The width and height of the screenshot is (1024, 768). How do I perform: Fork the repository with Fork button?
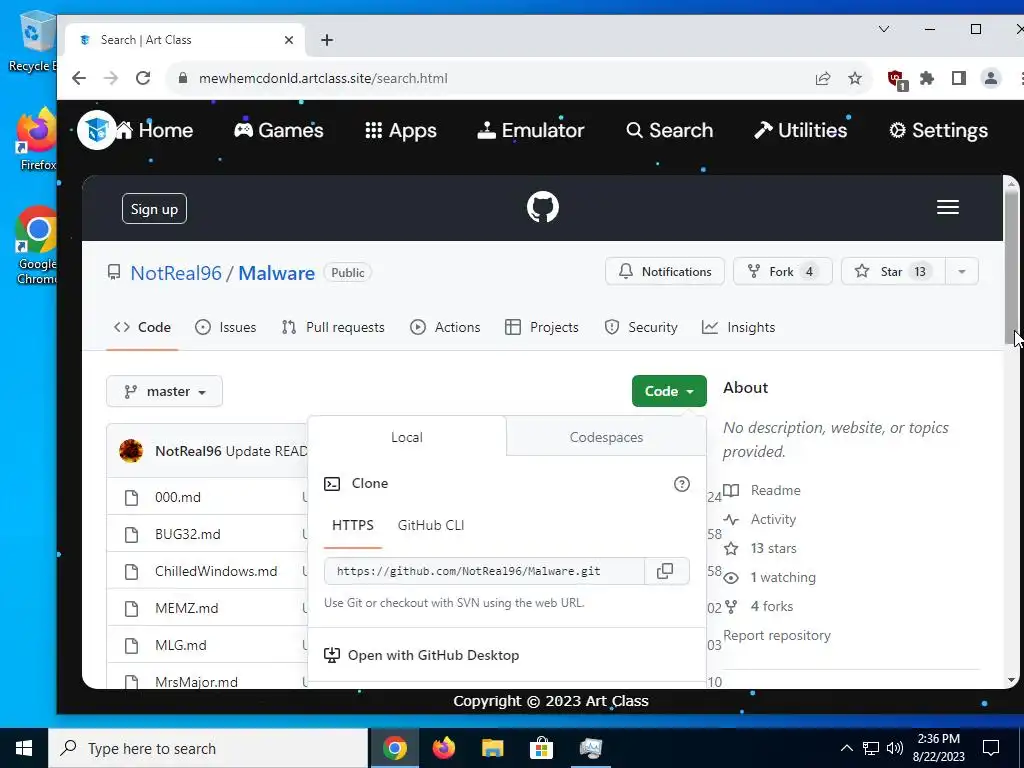click(x=782, y=272)
